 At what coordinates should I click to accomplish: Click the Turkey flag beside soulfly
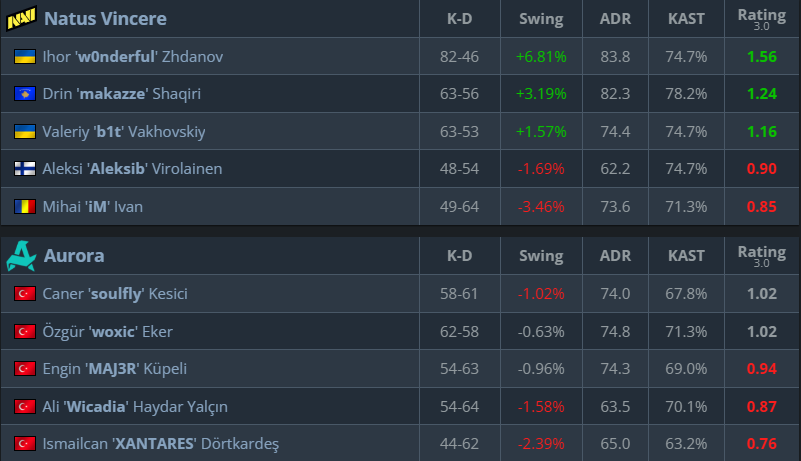tap(24, 294)
